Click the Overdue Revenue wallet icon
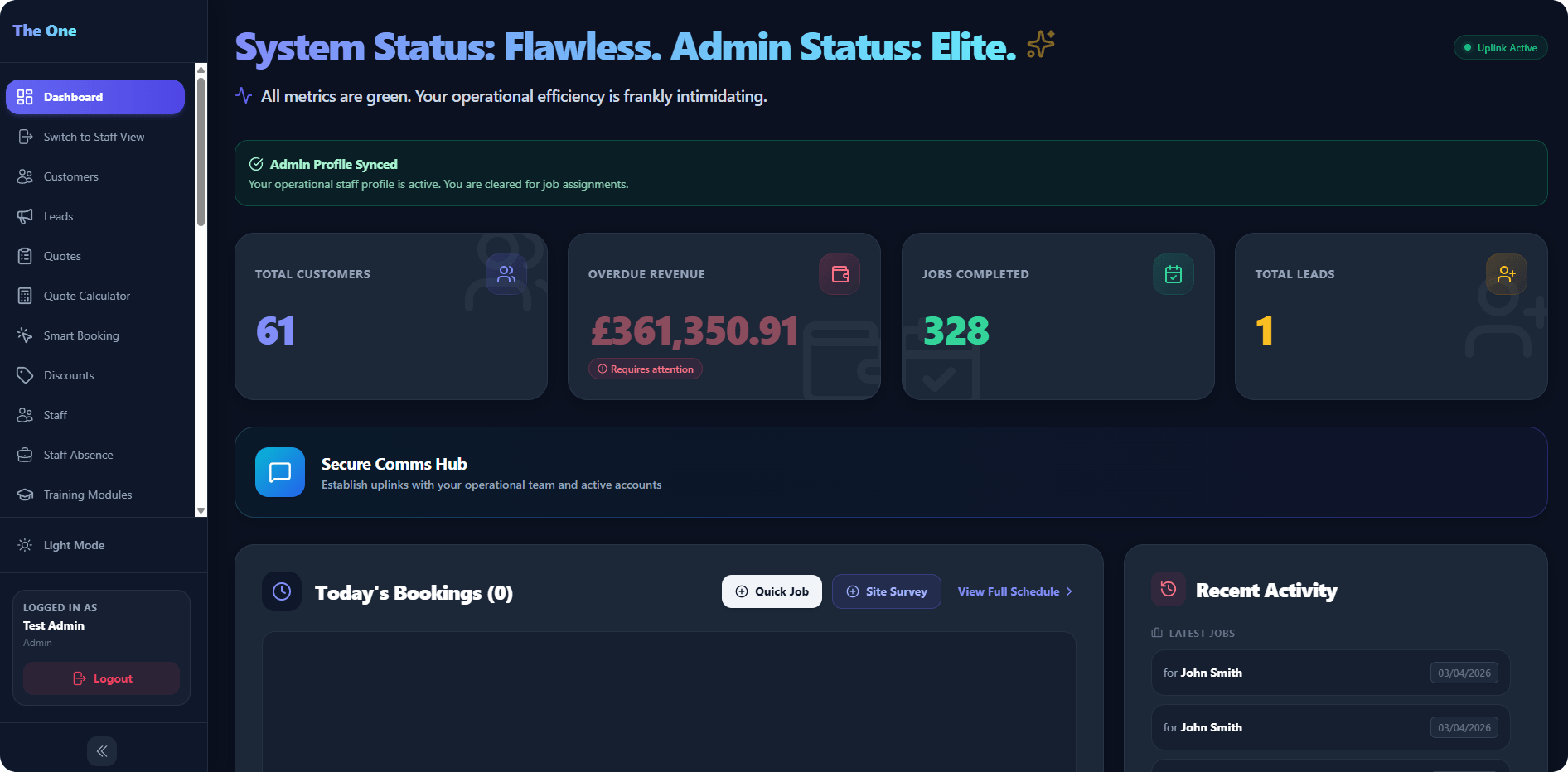1568x772 pixels. [x=840, y=274]
